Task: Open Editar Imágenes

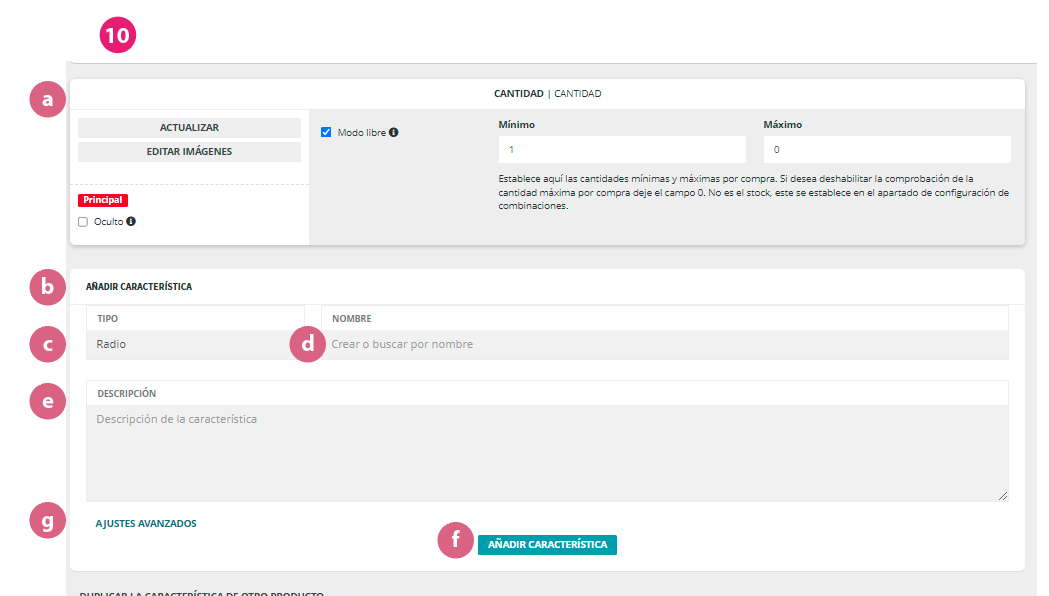Action: click(189, 152)
